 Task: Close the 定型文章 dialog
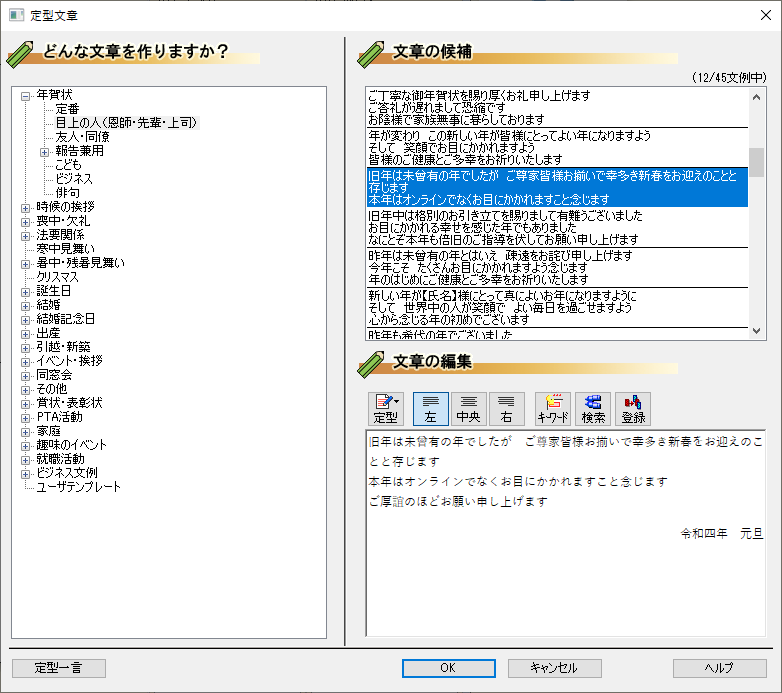click(x=766, y=15)
